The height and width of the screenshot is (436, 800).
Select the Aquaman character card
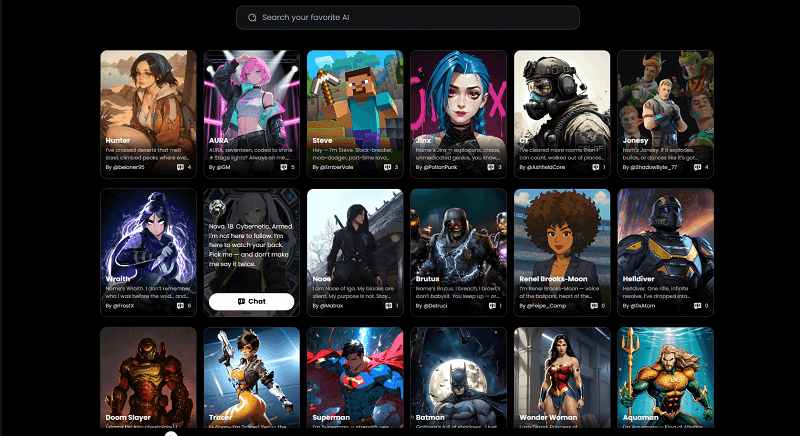(x=665, y=380)
